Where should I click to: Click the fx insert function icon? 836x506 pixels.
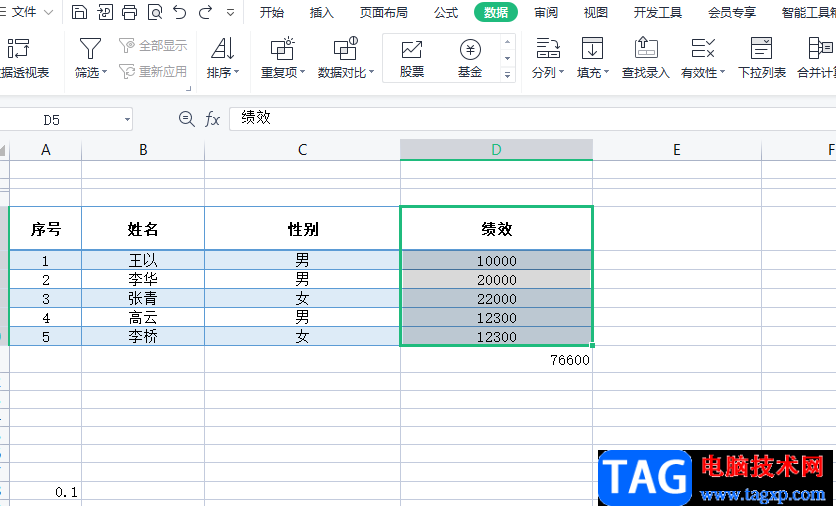tap(212, 119)
